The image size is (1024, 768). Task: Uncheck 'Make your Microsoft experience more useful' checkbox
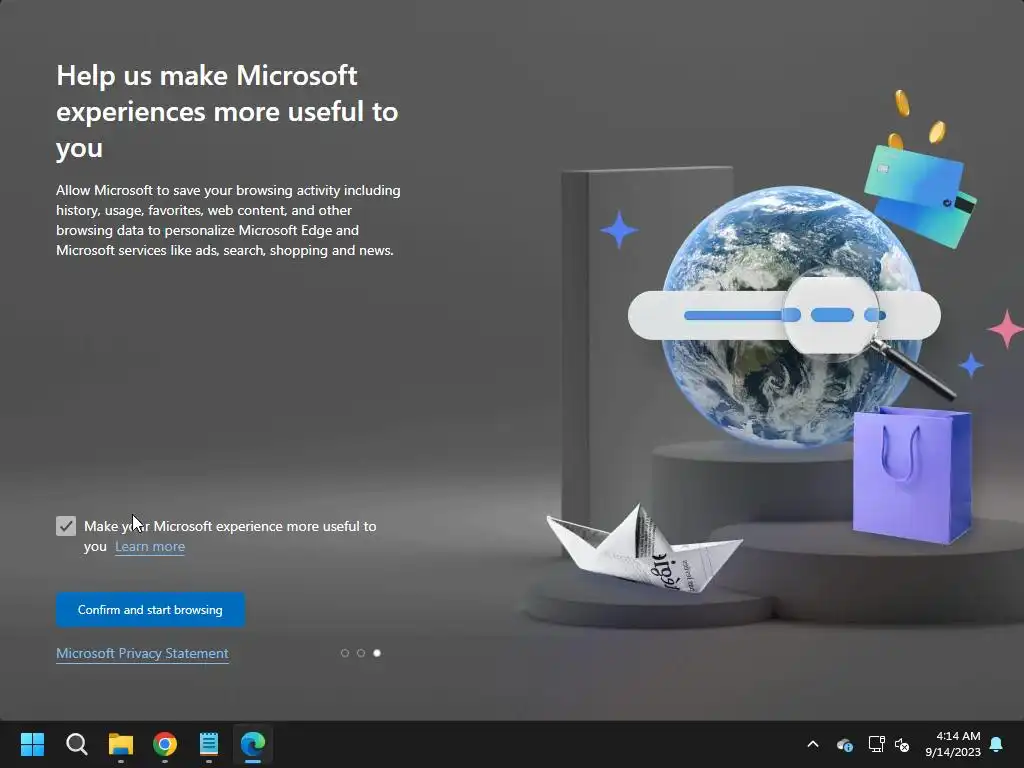[66, 526]
